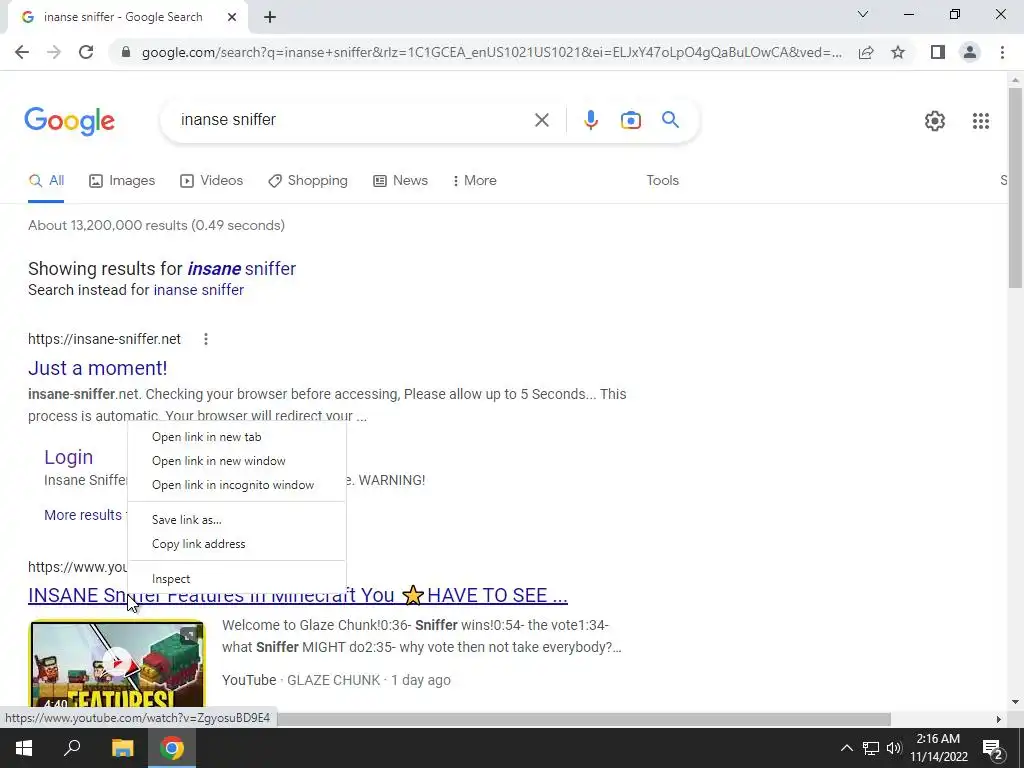The height and width of the screenshot is (768, 1024).
Task: View site info lock icon
Action: tap(126, 52)
